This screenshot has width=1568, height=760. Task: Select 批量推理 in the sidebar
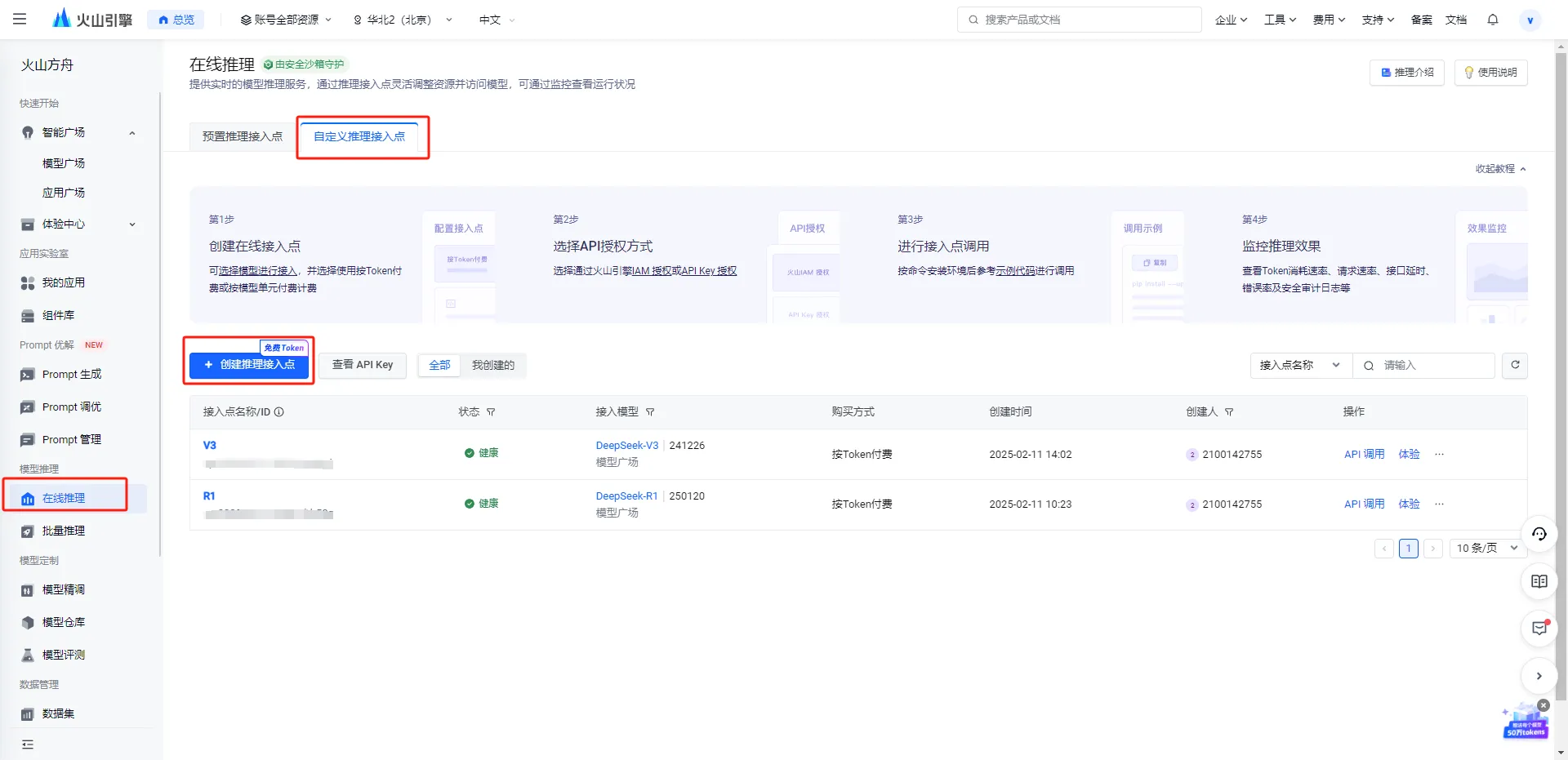(x=64, y=531)
